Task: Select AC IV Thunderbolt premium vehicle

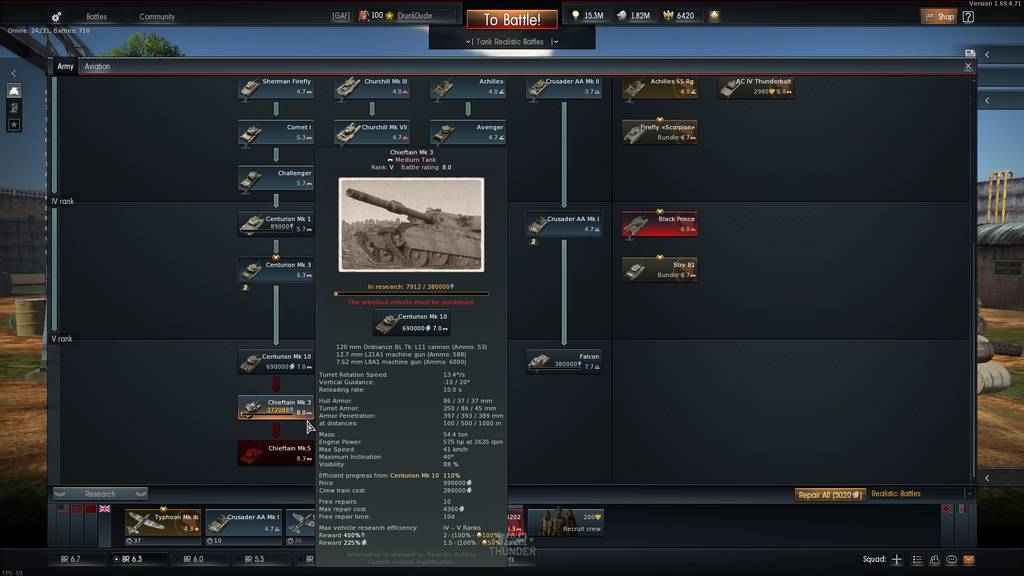Action: pos(756,87)
